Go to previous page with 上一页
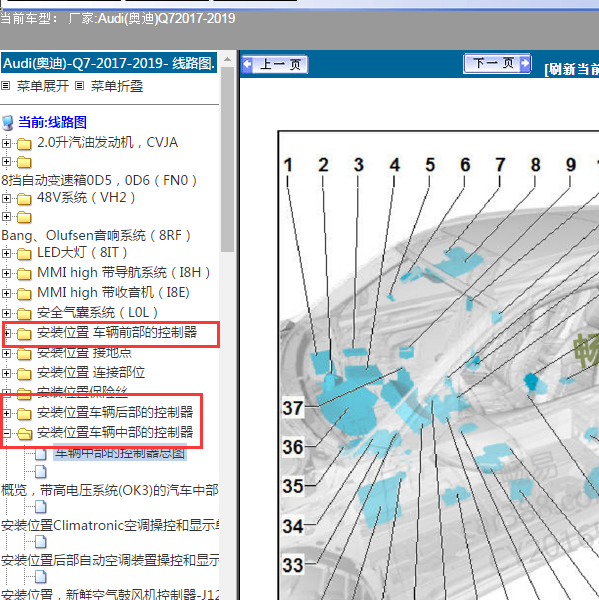Screen dimensions: 599x600 point(275,64)
